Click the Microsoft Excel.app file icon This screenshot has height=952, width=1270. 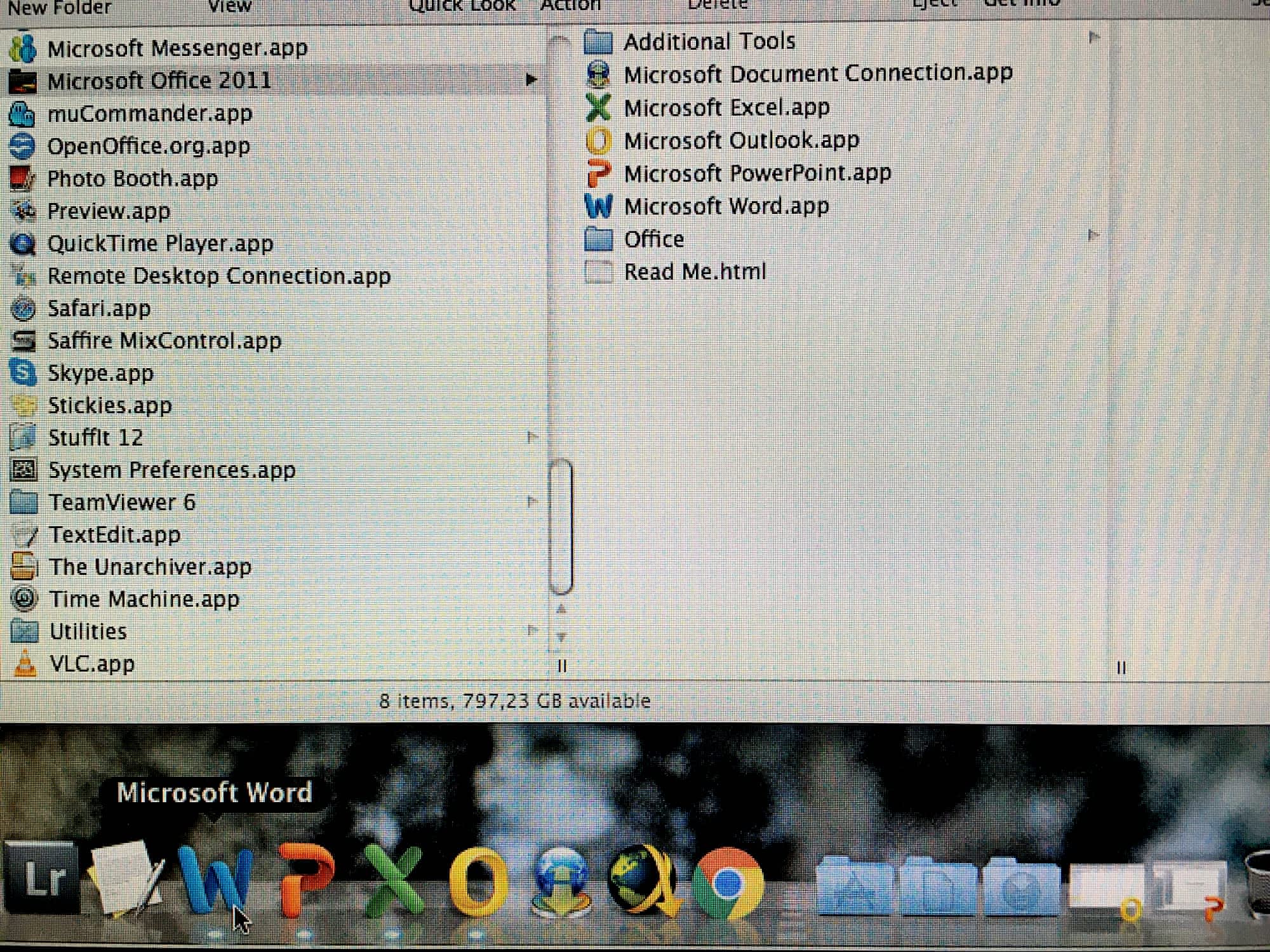(x=598, y=107)
